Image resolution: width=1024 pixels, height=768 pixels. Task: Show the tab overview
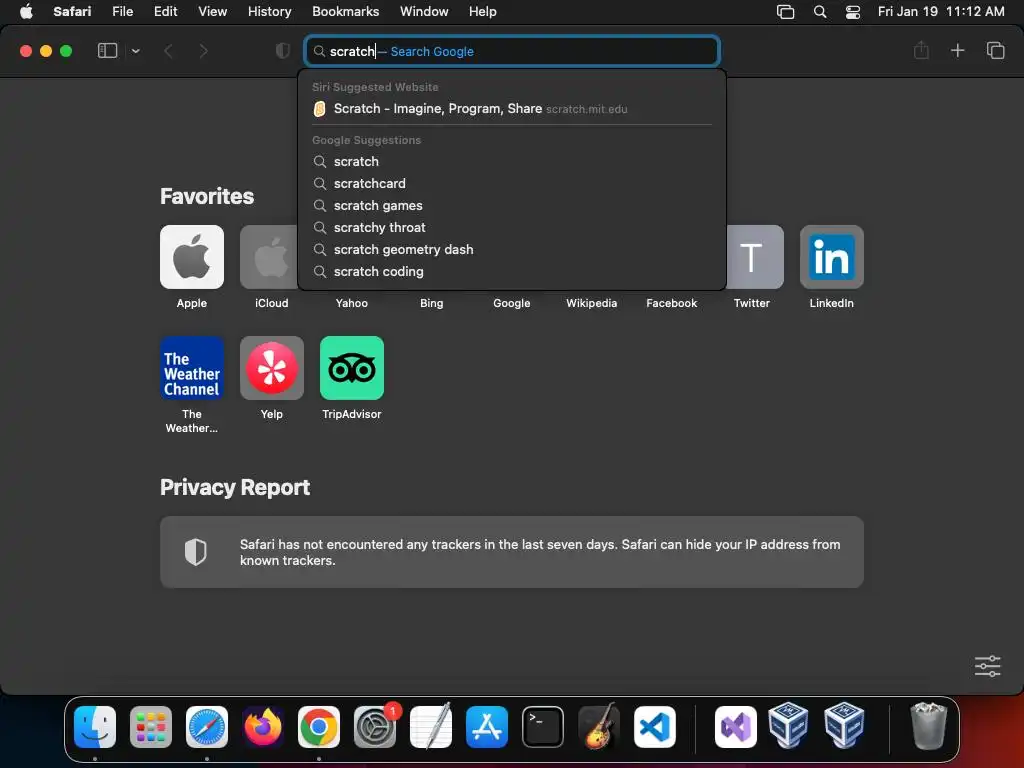coord(995,50)
